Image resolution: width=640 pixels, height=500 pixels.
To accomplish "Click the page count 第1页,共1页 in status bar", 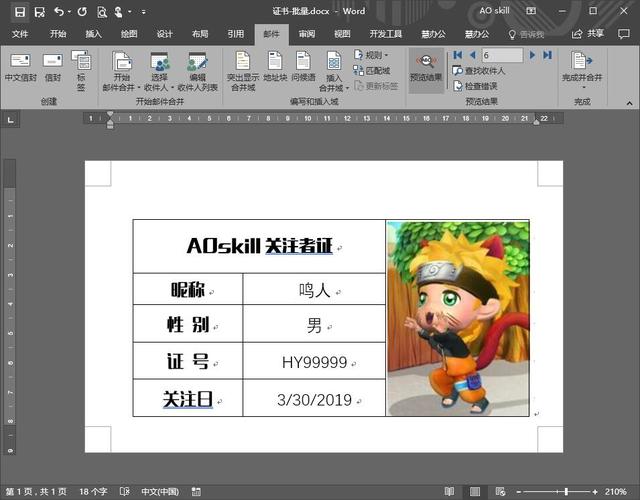I will [36, 491].
